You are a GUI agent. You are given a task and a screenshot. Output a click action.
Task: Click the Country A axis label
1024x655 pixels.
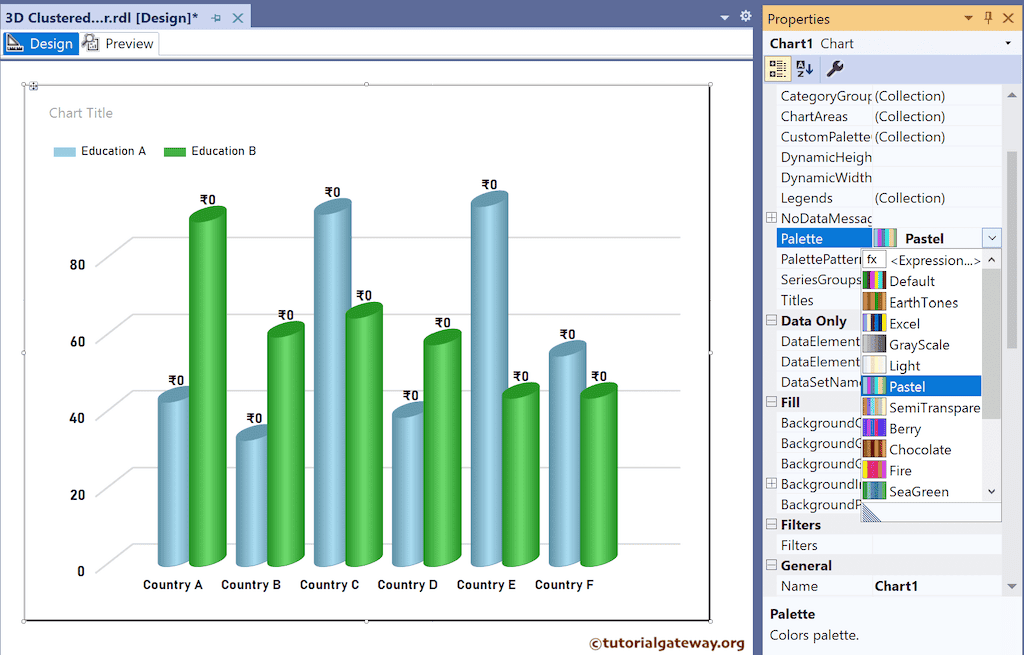click(172, 584)
